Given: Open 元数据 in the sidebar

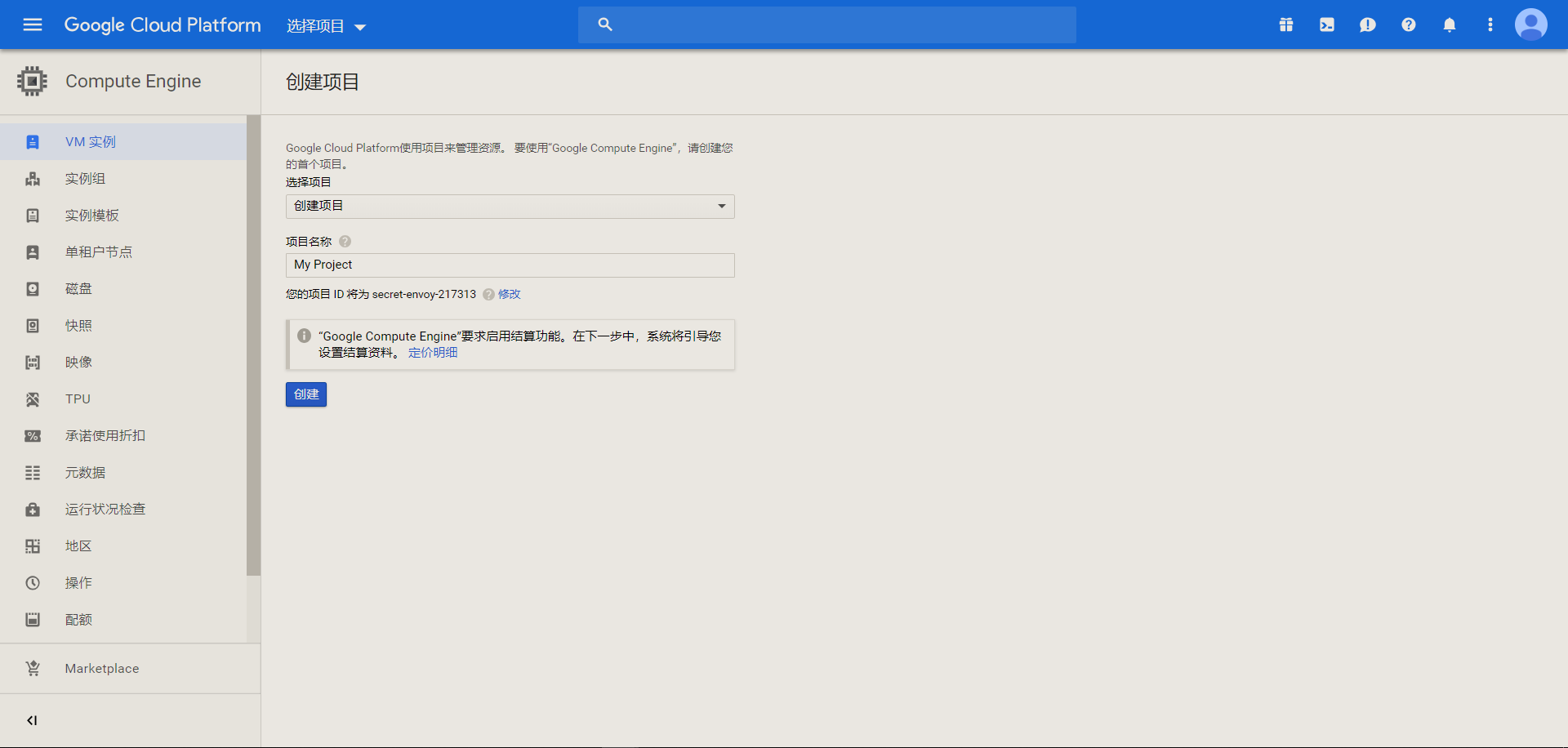Looking at the screenshot, I should (123, 473).
